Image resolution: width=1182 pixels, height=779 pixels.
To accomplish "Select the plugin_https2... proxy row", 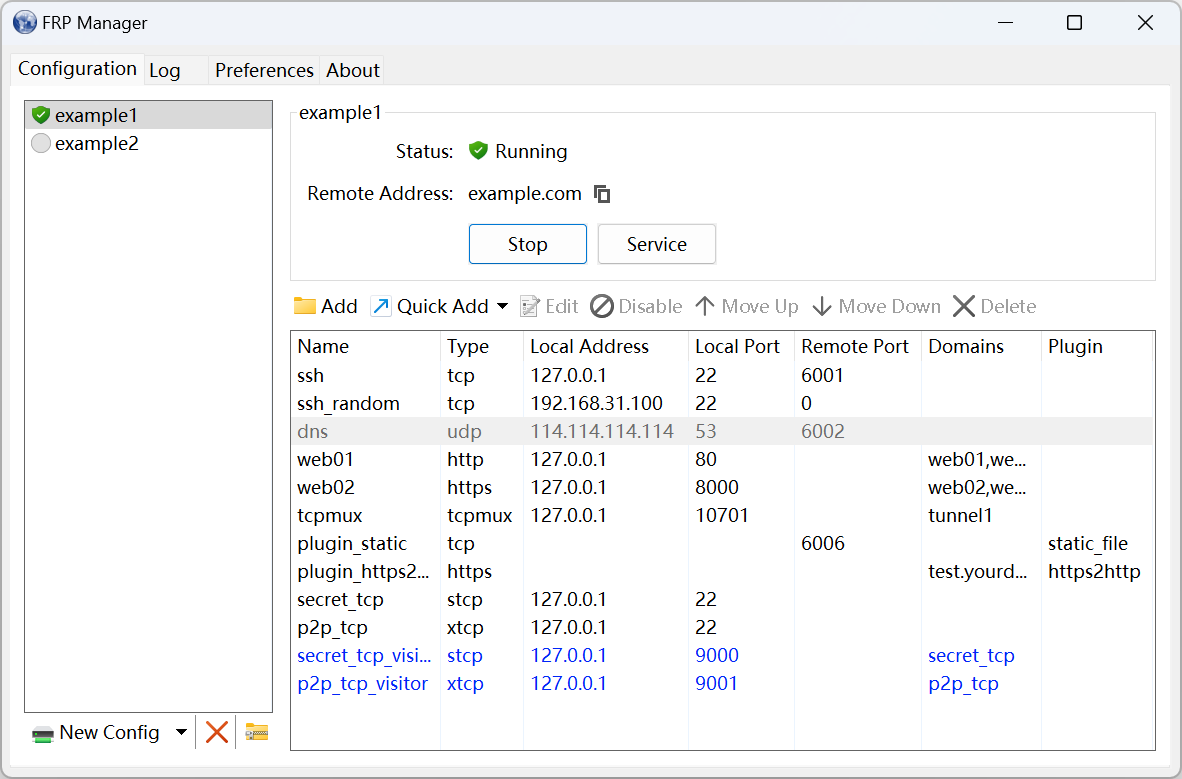I will 721,572.
